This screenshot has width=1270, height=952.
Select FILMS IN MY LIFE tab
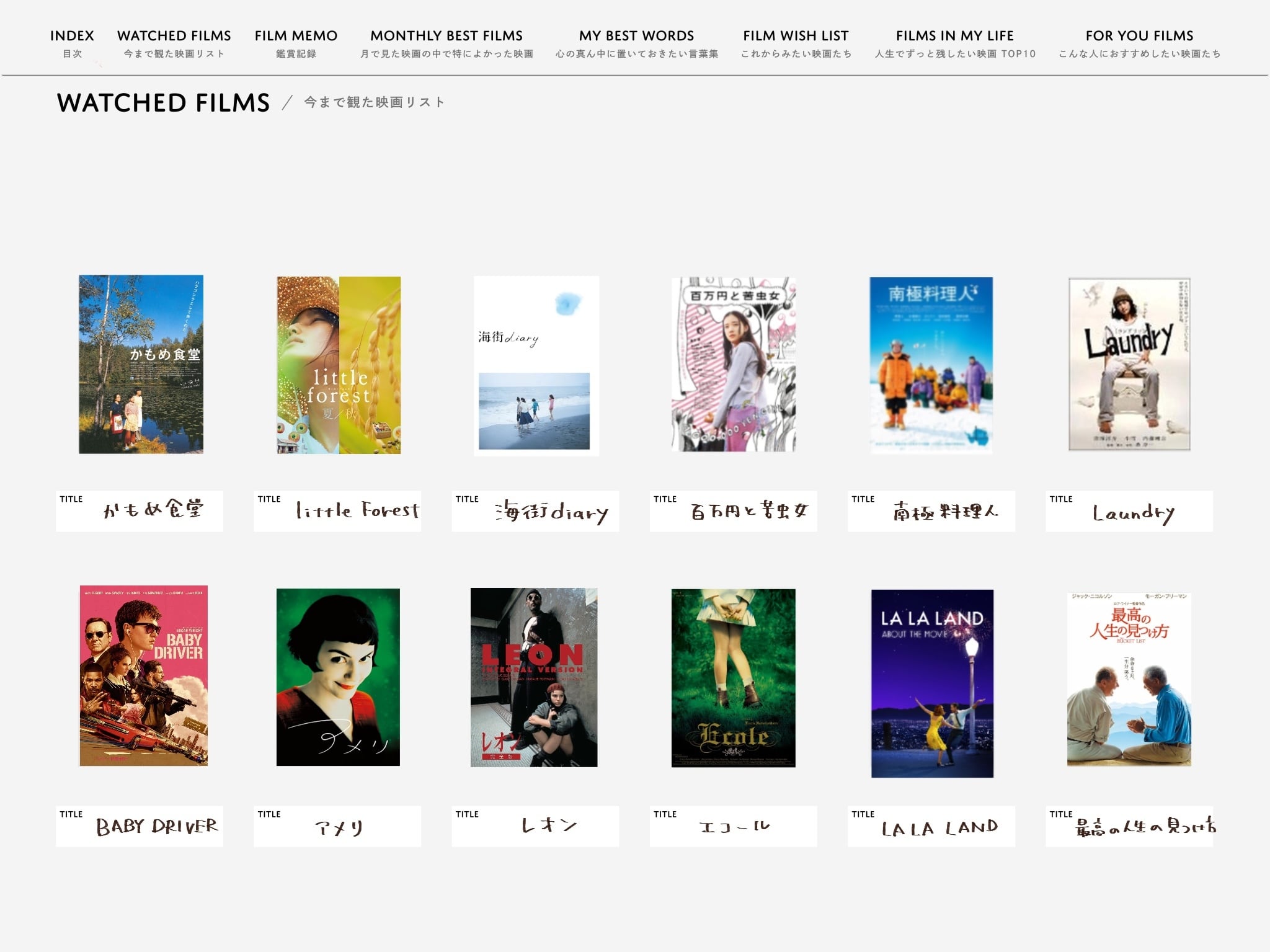tap(954, 43)
